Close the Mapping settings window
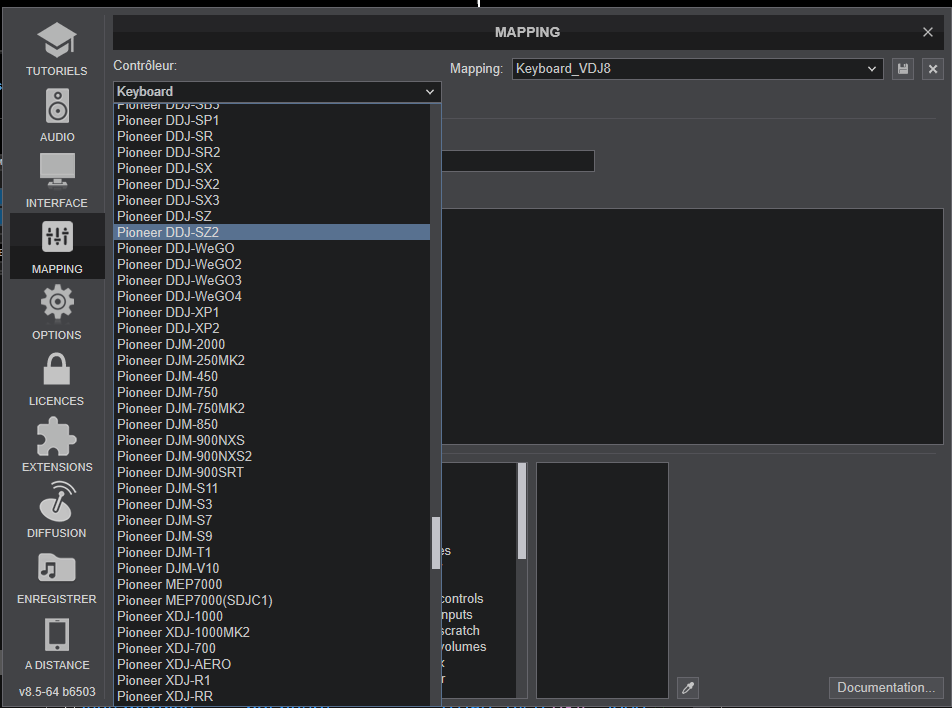Viewport: 952px width, 708px height. pyautogui.click(x=928, y=32)
